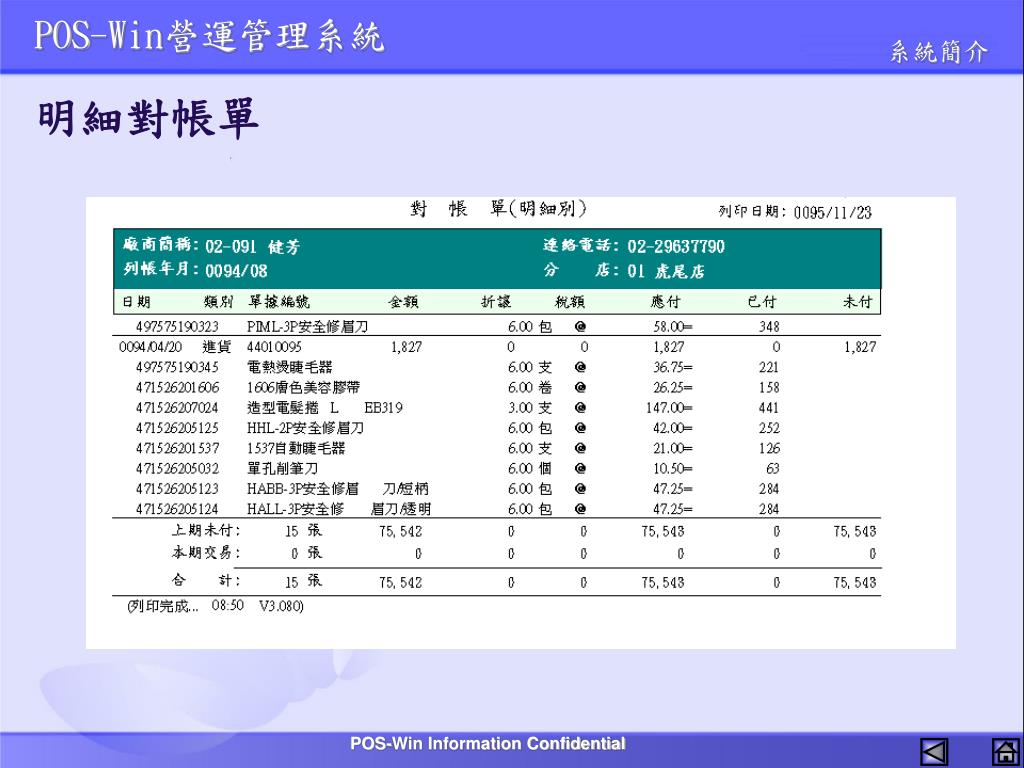Click the 進貨 category cell
The width and height of the screenshot is (1024, 768).
(x=217, y=347)
